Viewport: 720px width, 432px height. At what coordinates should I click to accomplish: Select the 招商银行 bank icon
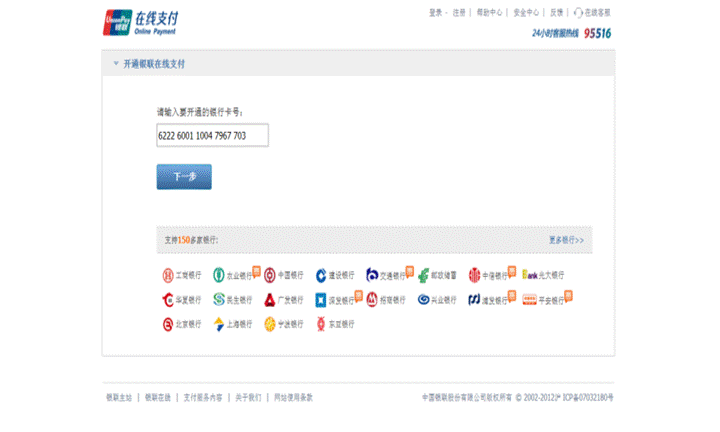click(372, 299)
